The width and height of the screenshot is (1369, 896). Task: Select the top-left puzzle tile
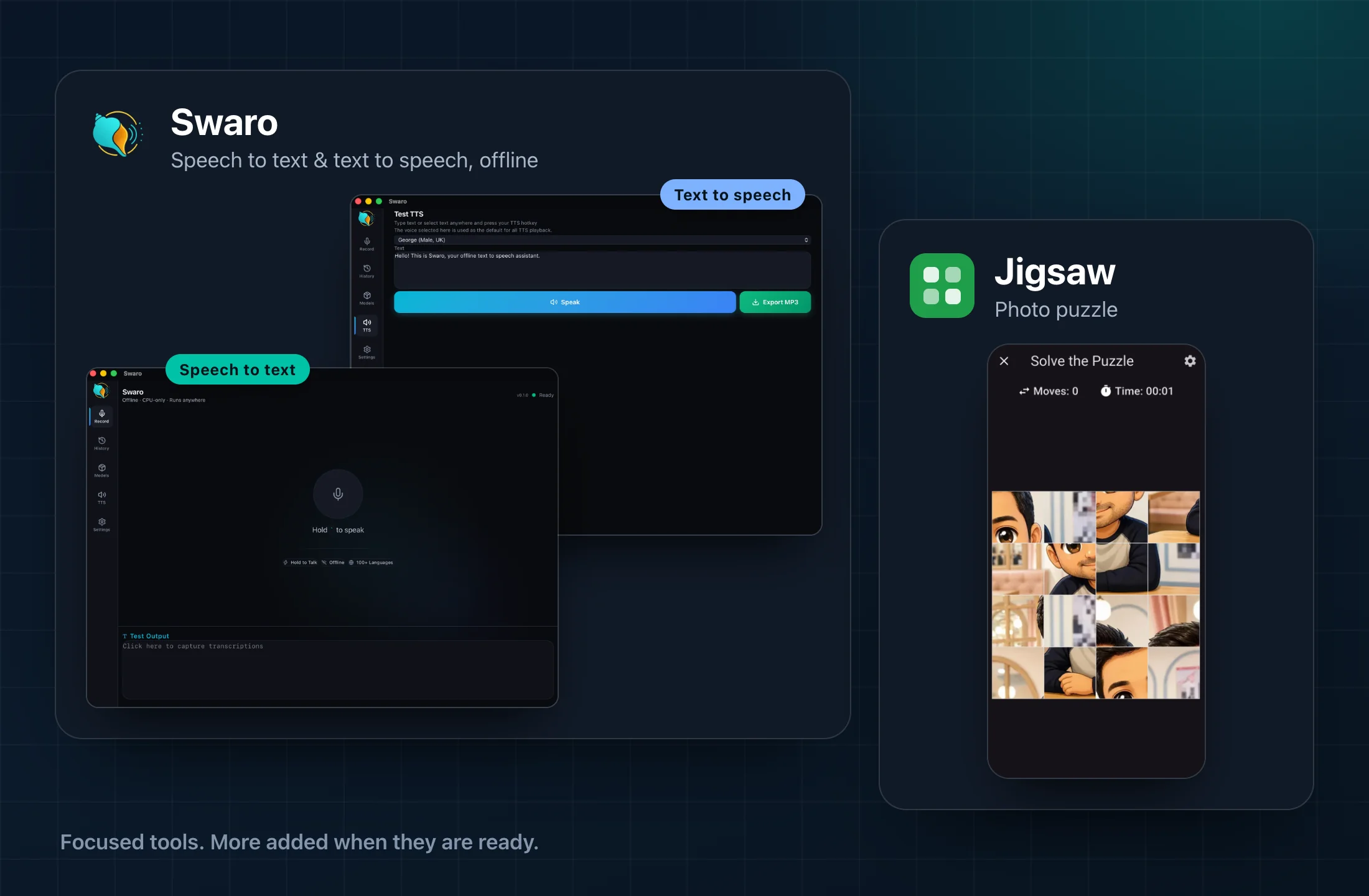[1017, 517]
